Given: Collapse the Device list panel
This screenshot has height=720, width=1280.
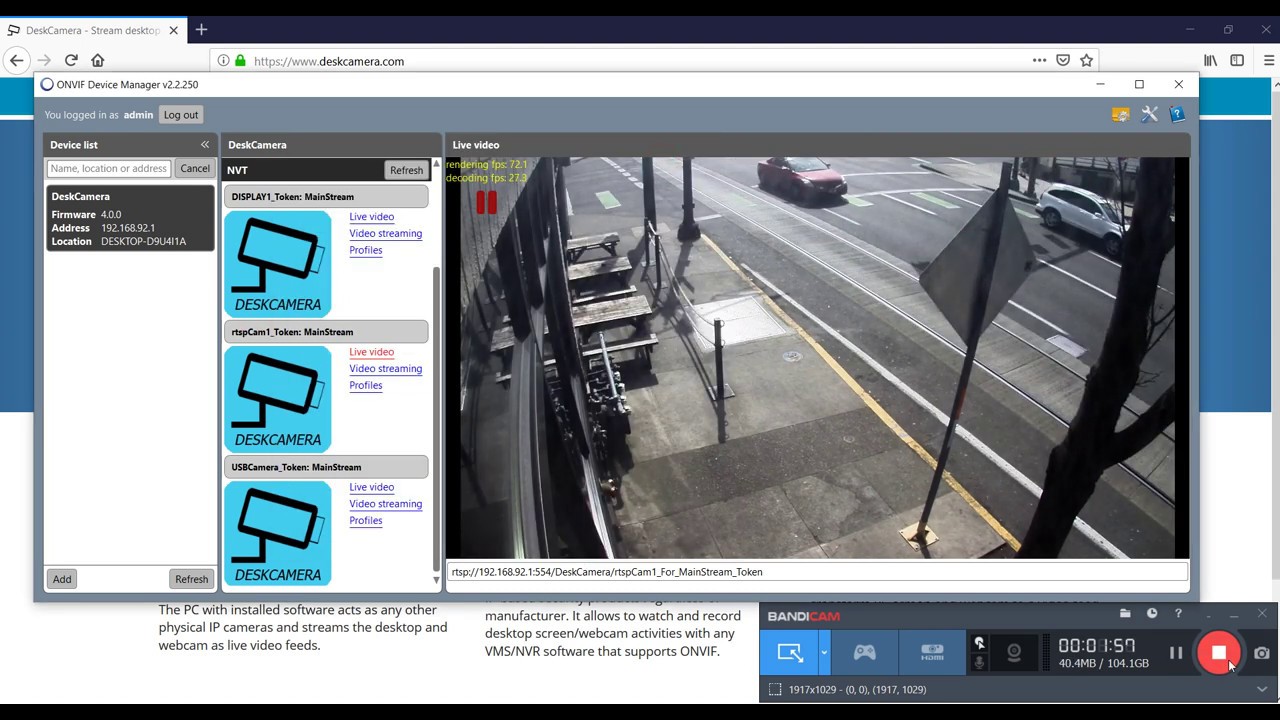Looking at the screenshot, I should pyautogui.click(x=205, y=145).
